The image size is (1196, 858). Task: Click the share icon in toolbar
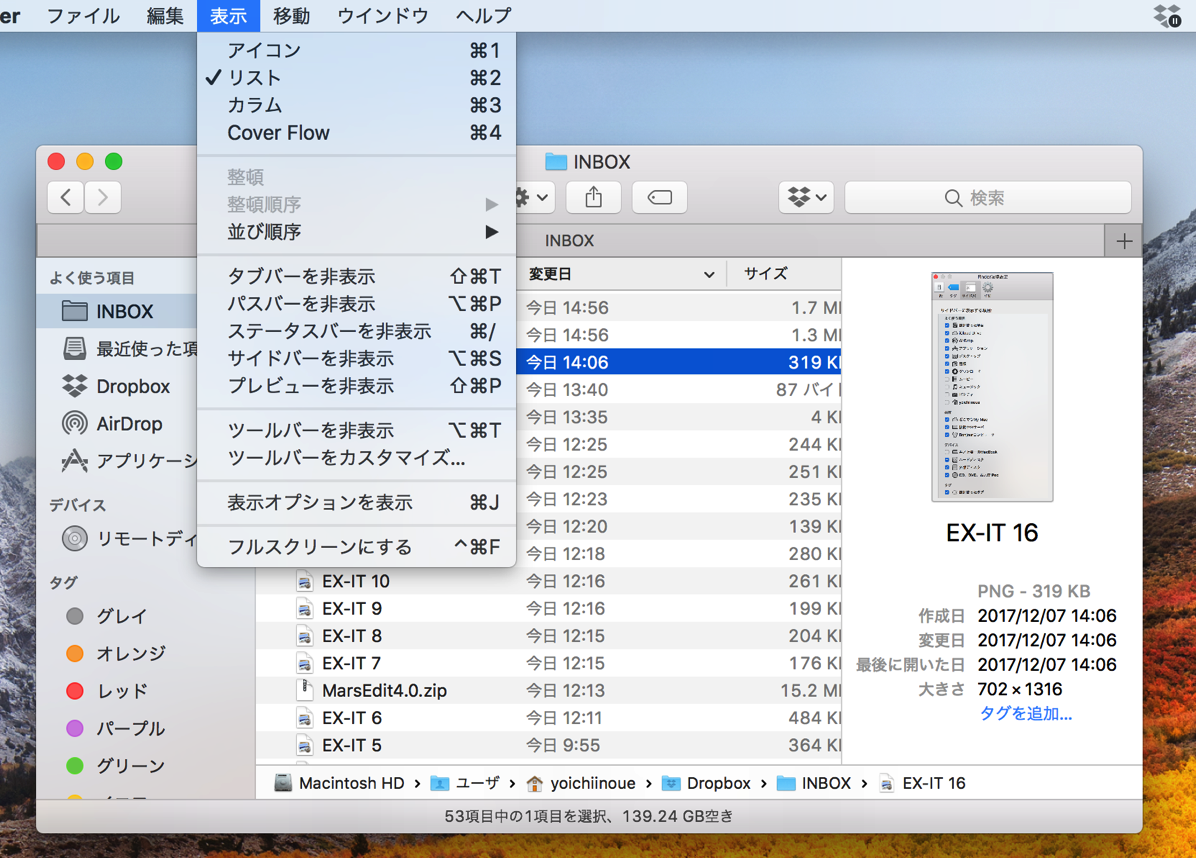(593, 198)
